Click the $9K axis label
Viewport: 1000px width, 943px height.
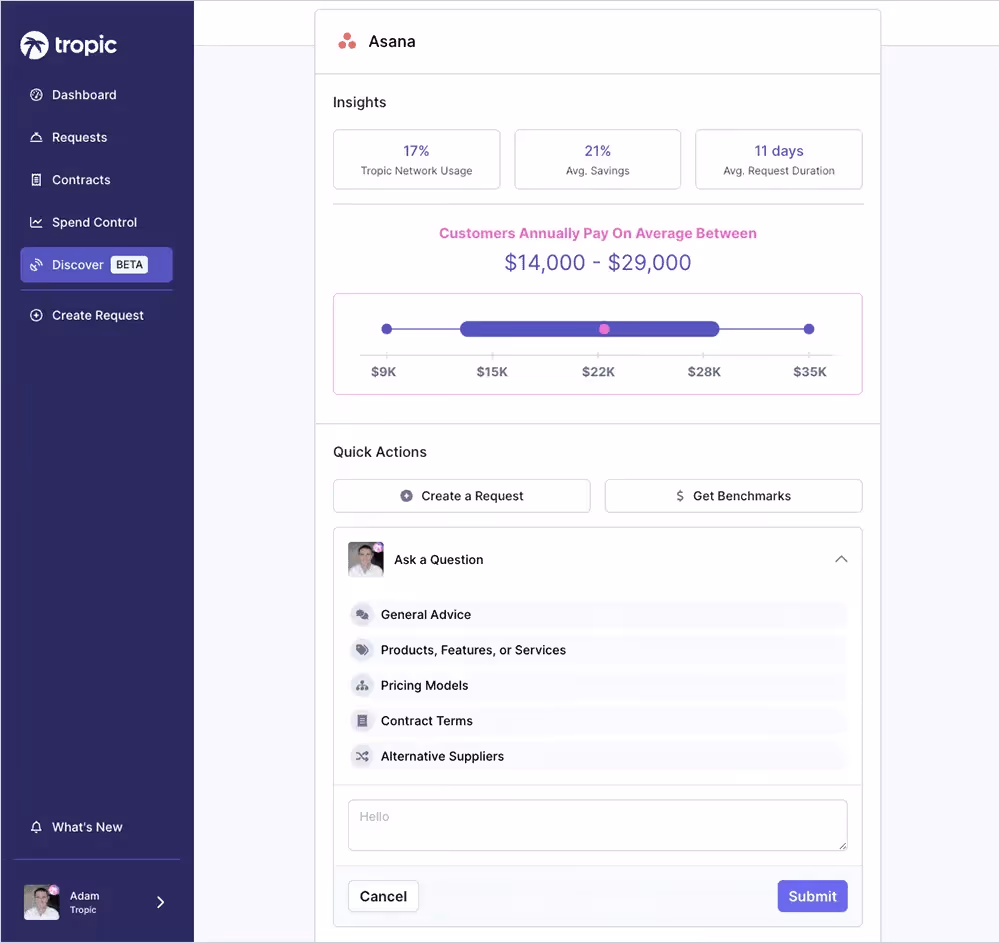pyautogui.click(x=383, y=372)
